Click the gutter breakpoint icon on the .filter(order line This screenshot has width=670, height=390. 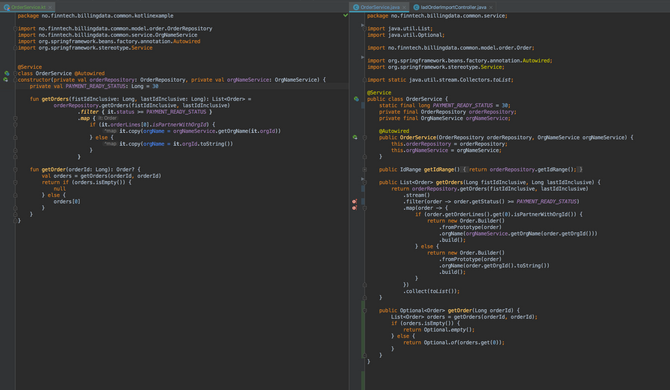[x=354, y=202]
